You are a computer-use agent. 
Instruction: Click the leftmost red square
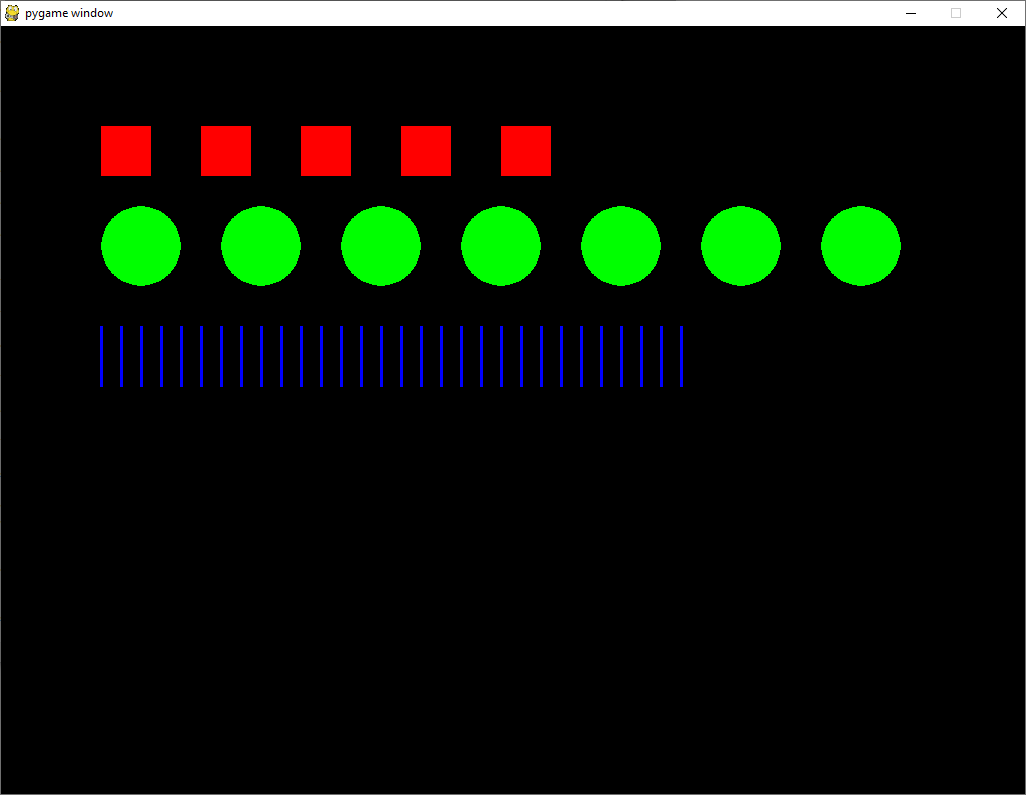[x=126, y=151]
